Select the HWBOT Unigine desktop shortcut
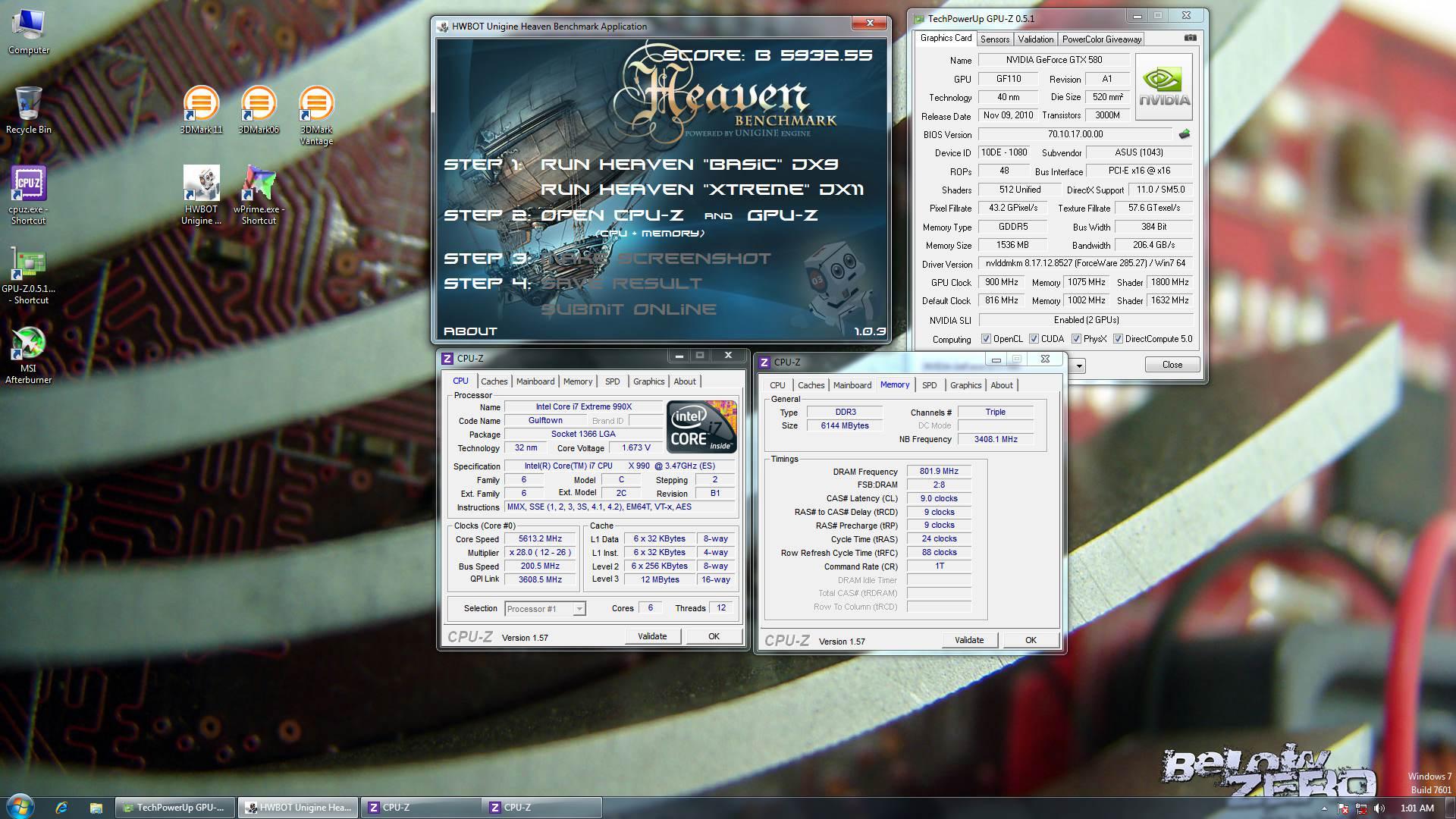This screenshot has height=819, width=1456. (x=201, y=196)
